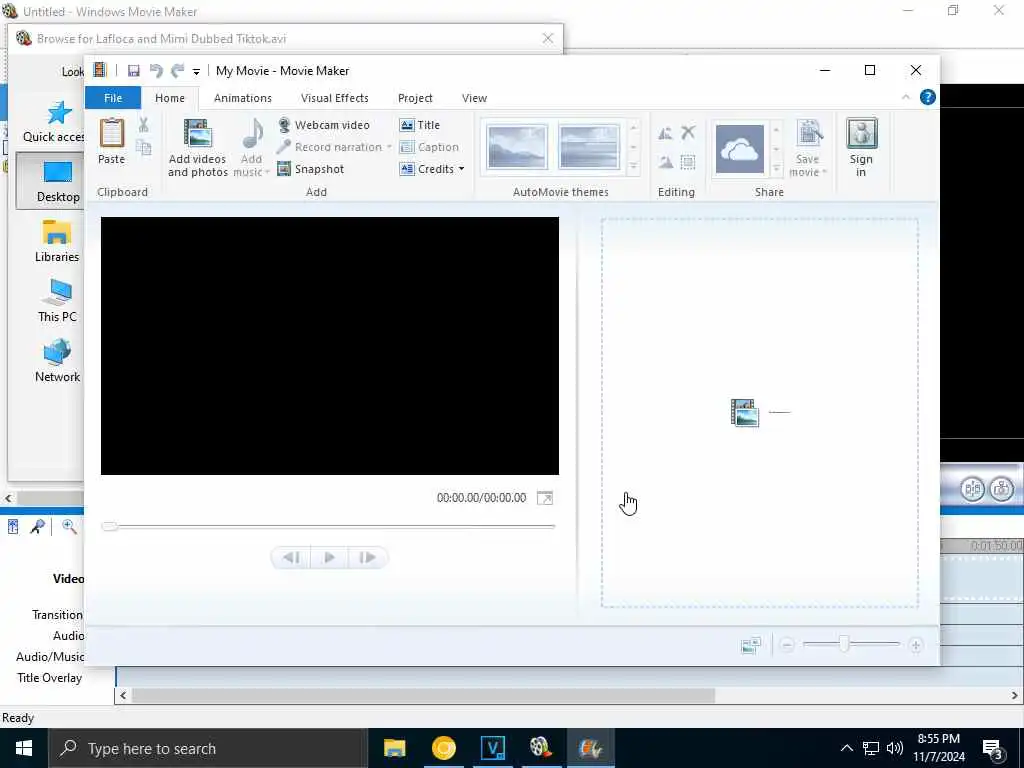
Task: Click the Windows Movie Maker take picture button
Action: [1001, 488]
